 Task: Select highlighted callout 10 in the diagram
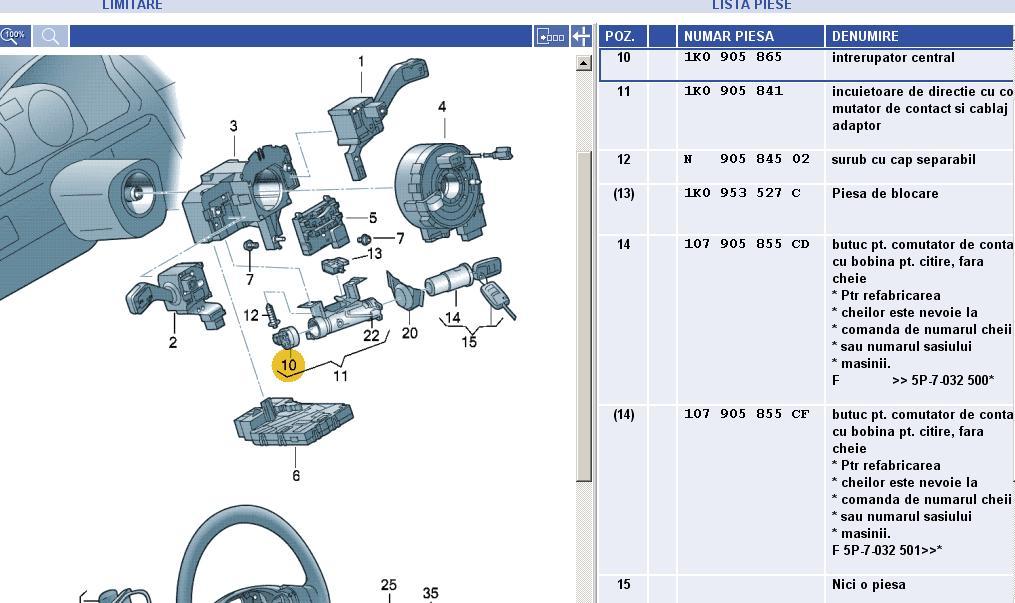click(288, 365)
